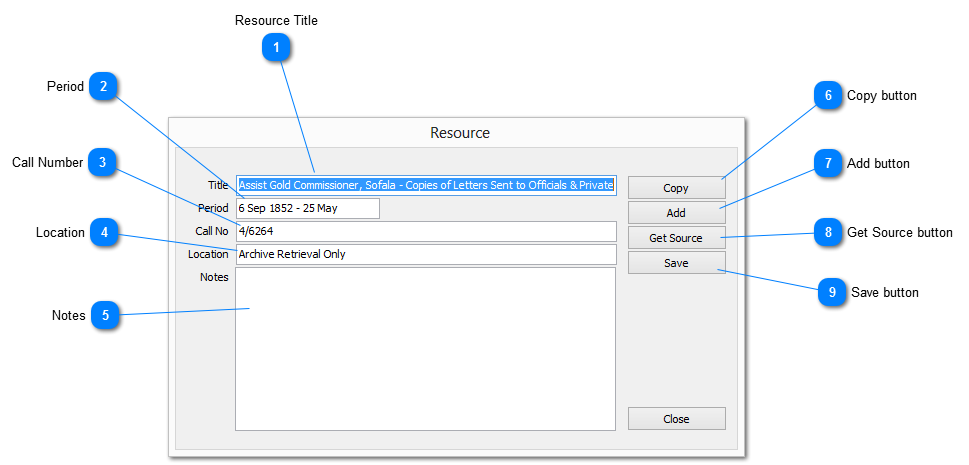Screen dimensions: 969x465
Task: Click callout marker 2 beside Period
Action: tap(104, 87)
